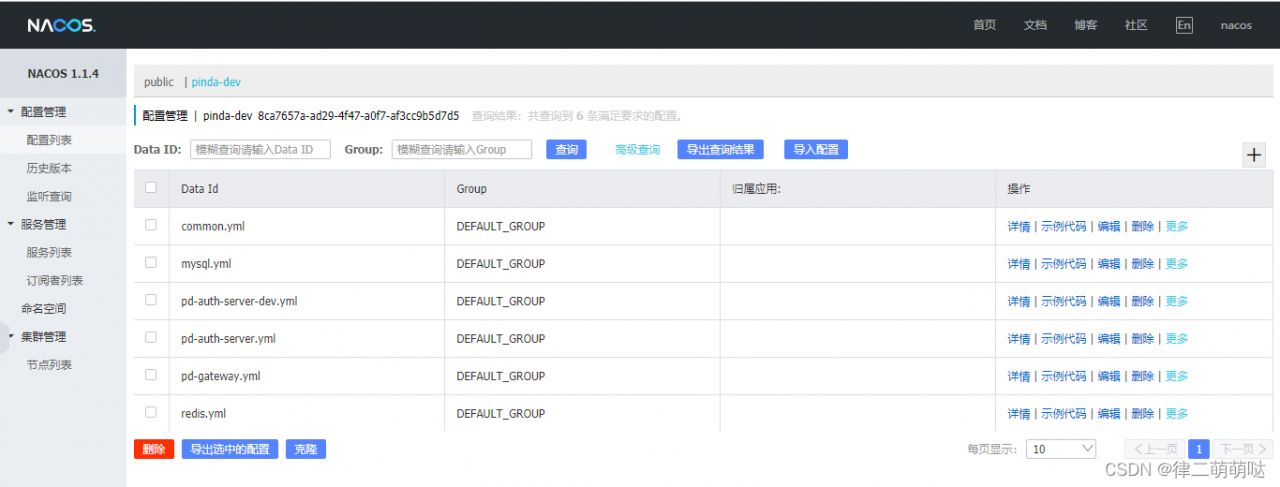Viewport: 1280px width, 487px height.
Task: Check the pd-gateway.yml row checkbox
Action: point(151,374)
